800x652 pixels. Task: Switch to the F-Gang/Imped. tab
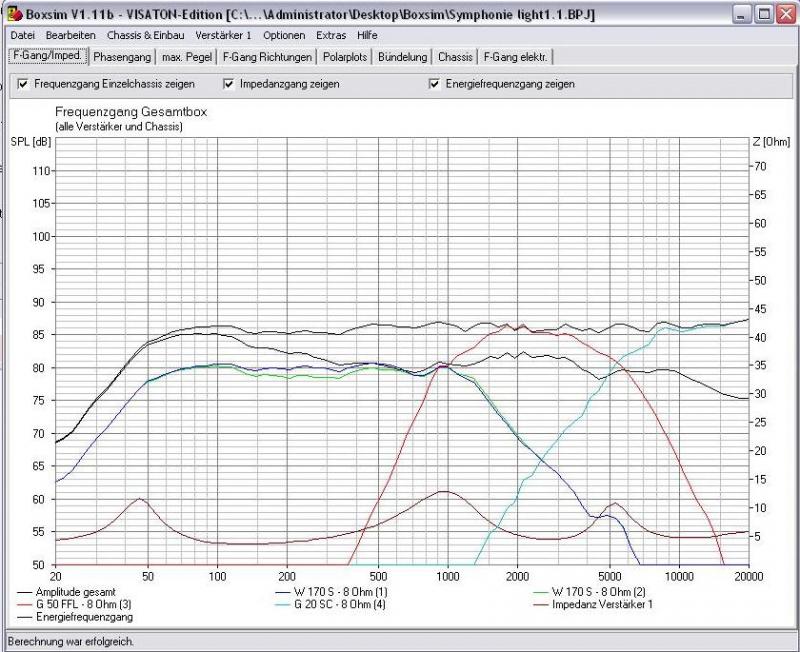pos(47,55)
